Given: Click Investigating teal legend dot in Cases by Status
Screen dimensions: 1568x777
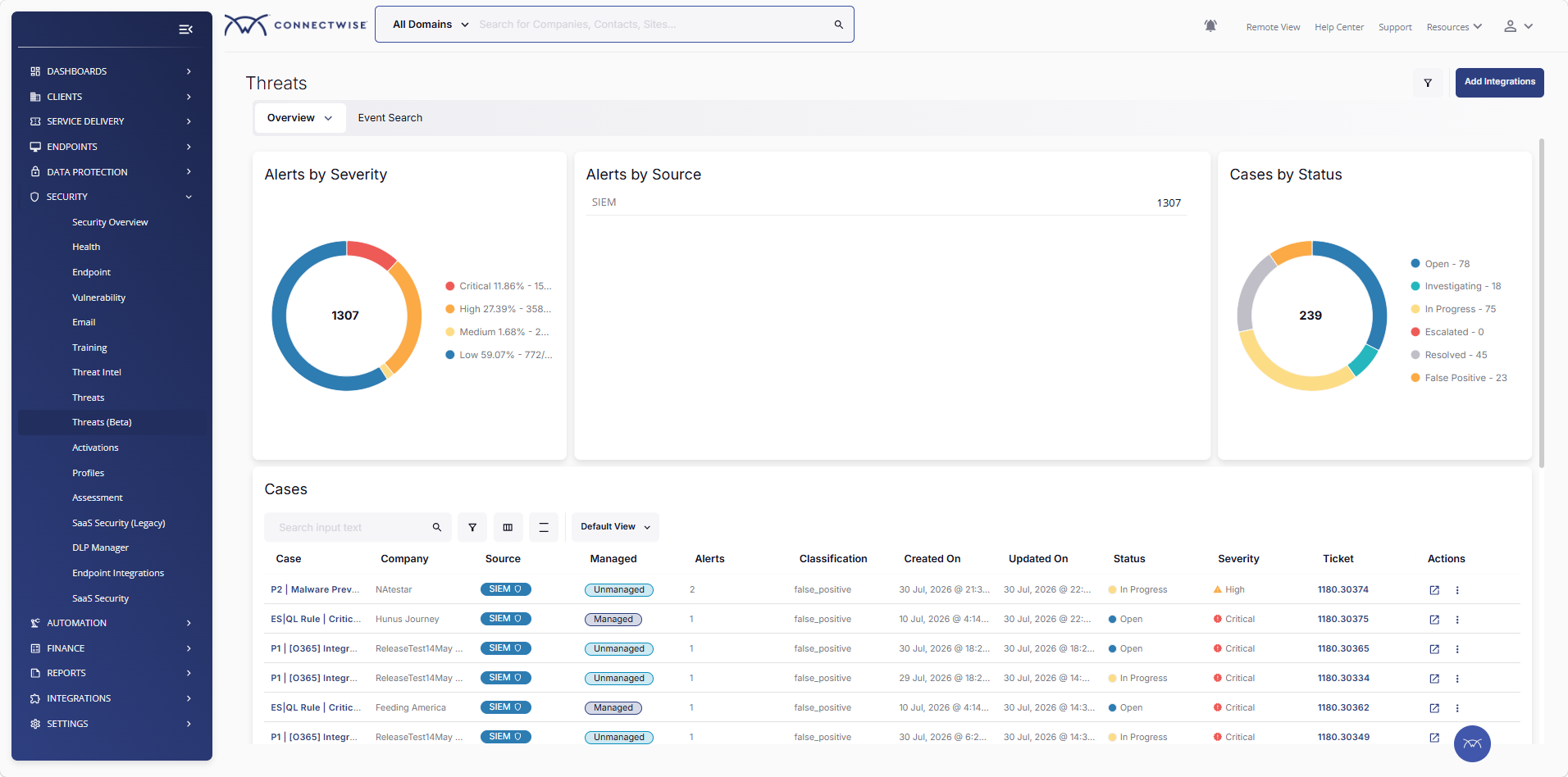Looking at the screenshot, I should pyautogui.click(x=1415, y=286).
